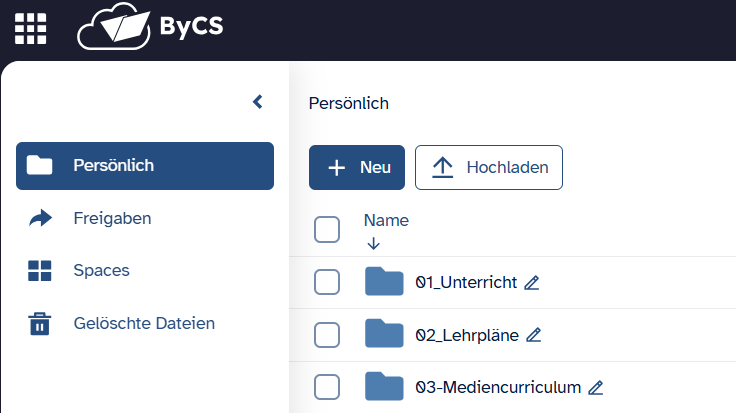The image size is (736, 413).
Task: Click the Persönlich breadcrumb label
Action: tap(349, 103)
